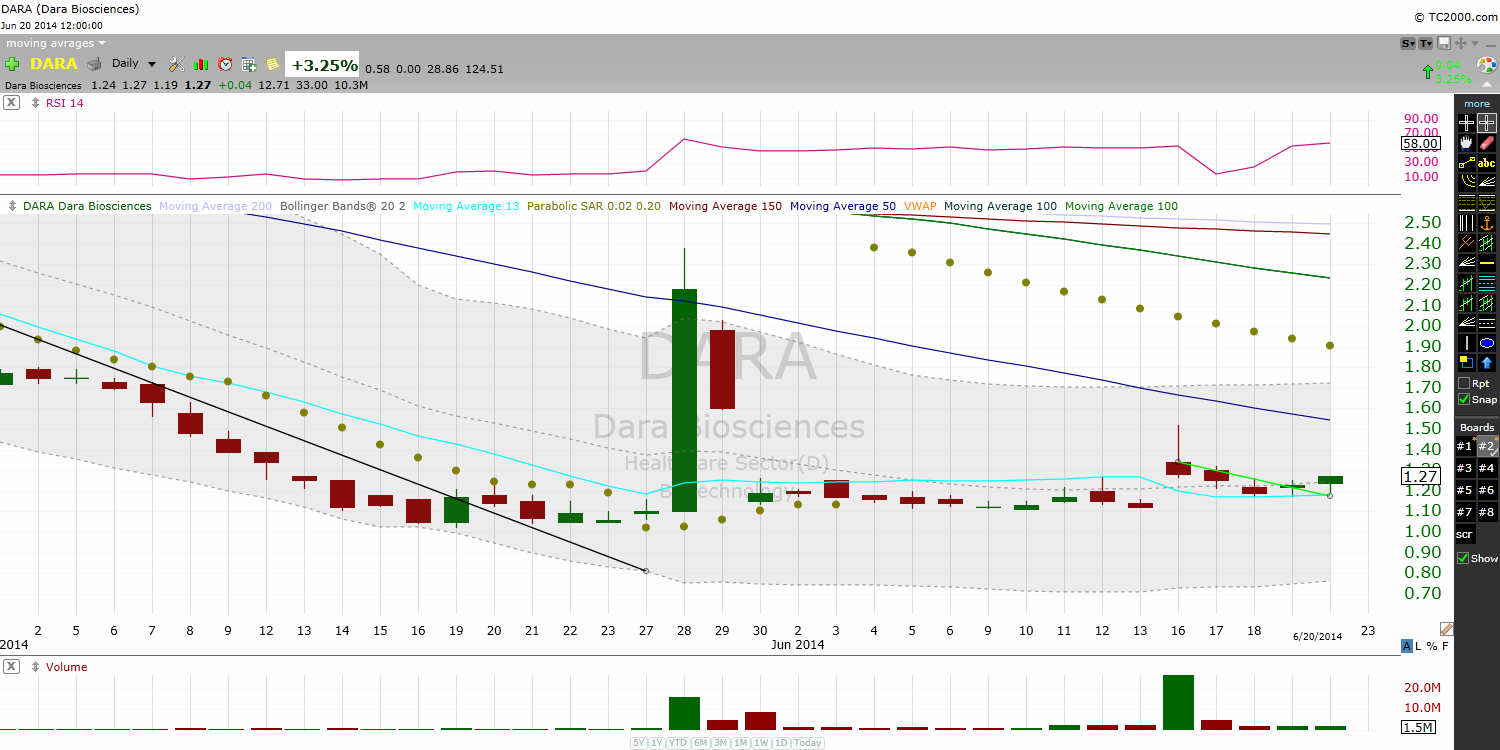The image size is (1500, 750).
Task: Click the Parabolic SAR 0.02 0.20 label
Action: tap(594, 206)
